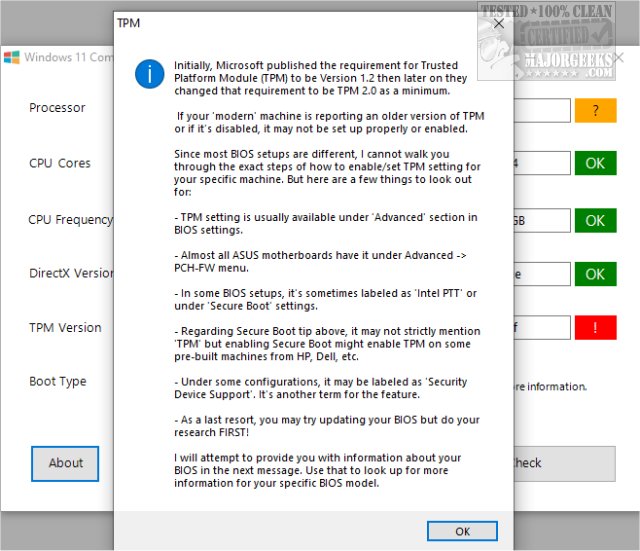Screen dimensions: 640x551
Task: Select the TPM Version label
Action: click(65, 328)
